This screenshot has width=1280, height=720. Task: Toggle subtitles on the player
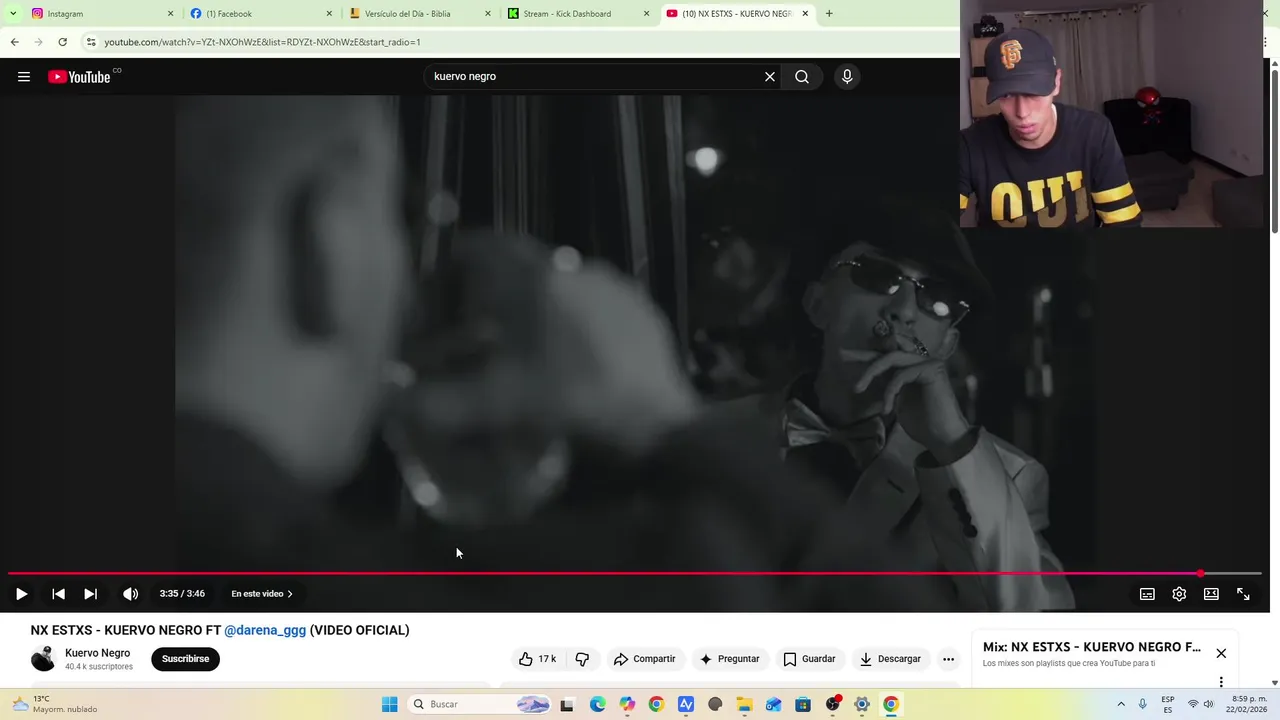[1147, 594]
